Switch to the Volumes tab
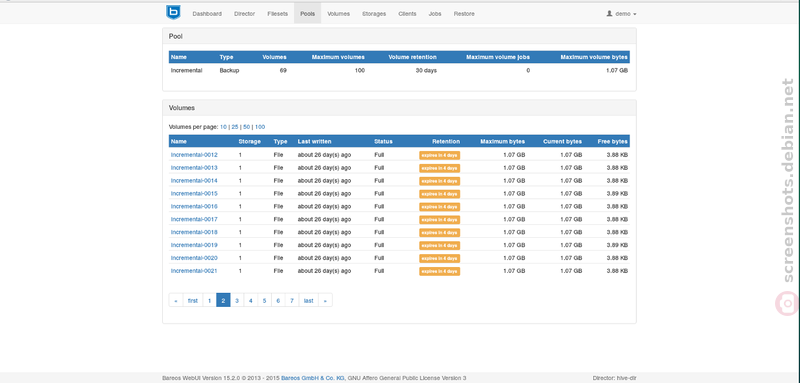Image resolution: width=800 pixels, height=383 pixels. point(339,14)
